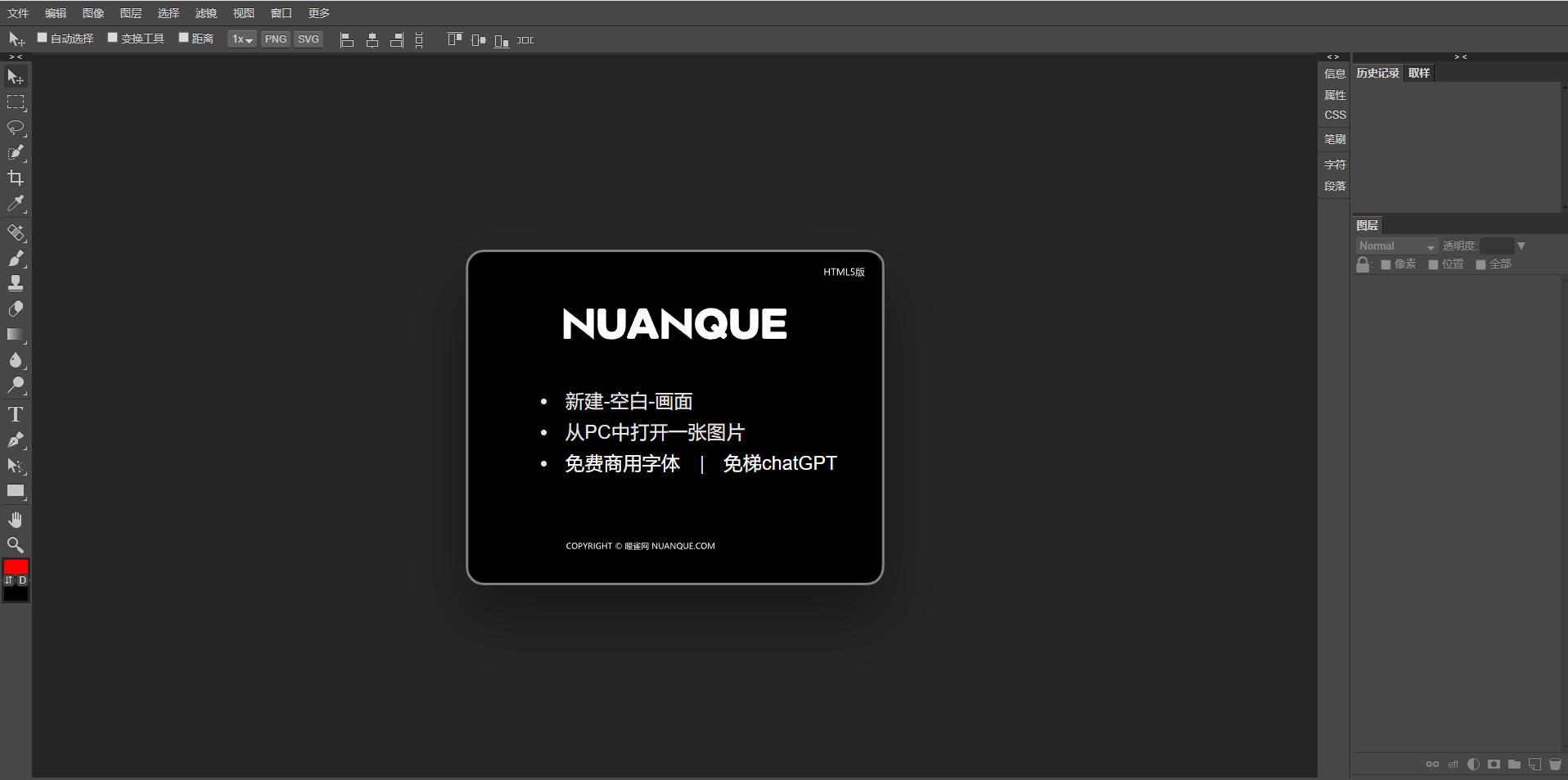Select the Eyedropper tool

click(x=16, y=204)
